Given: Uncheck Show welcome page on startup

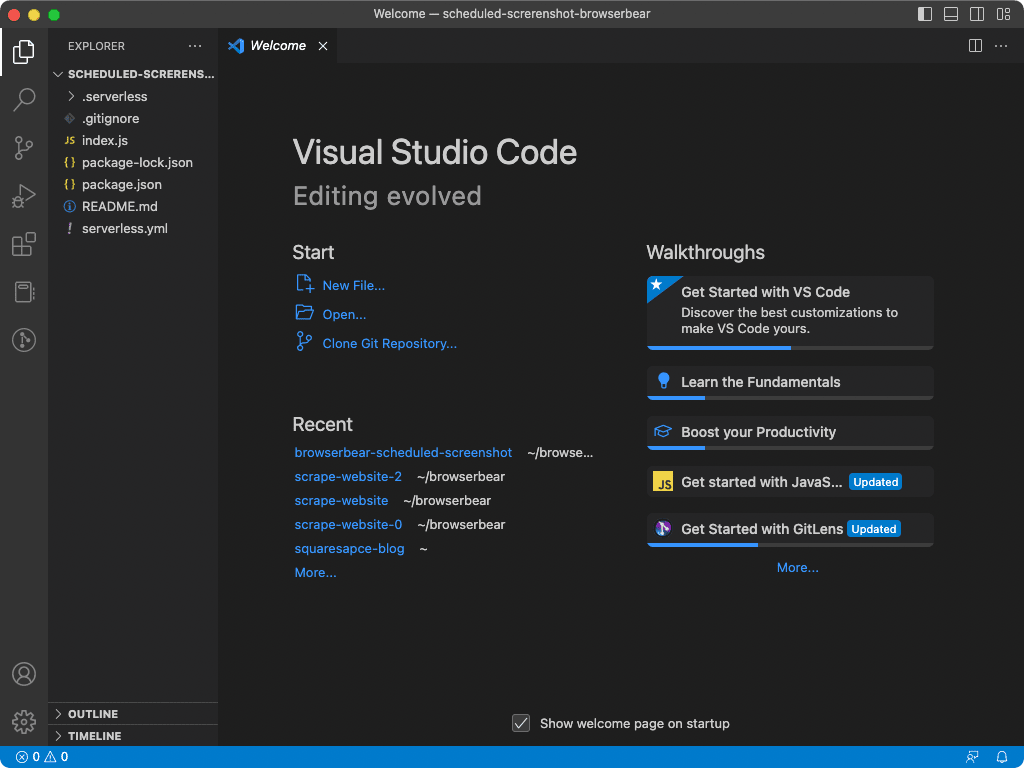Looking at the screenshot, I should (521, 723).
